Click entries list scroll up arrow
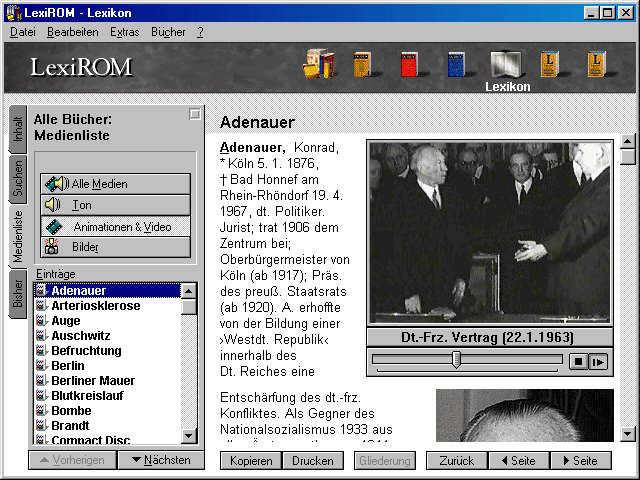The image size is (640, 480). coord(189,291)
